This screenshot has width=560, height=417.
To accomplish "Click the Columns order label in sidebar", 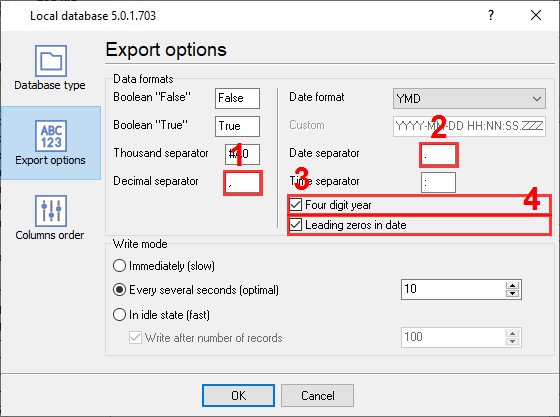I will click(50, 235).
